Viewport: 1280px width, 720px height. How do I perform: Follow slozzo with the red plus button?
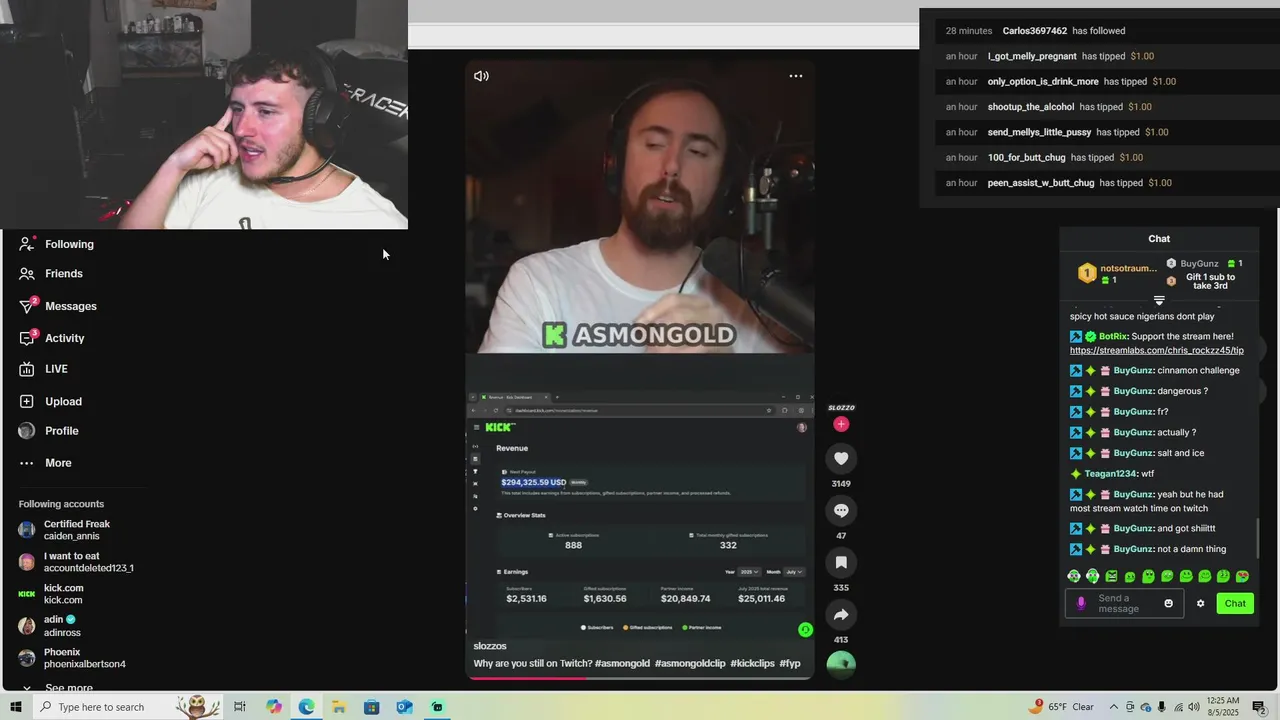tap(841, 424)
